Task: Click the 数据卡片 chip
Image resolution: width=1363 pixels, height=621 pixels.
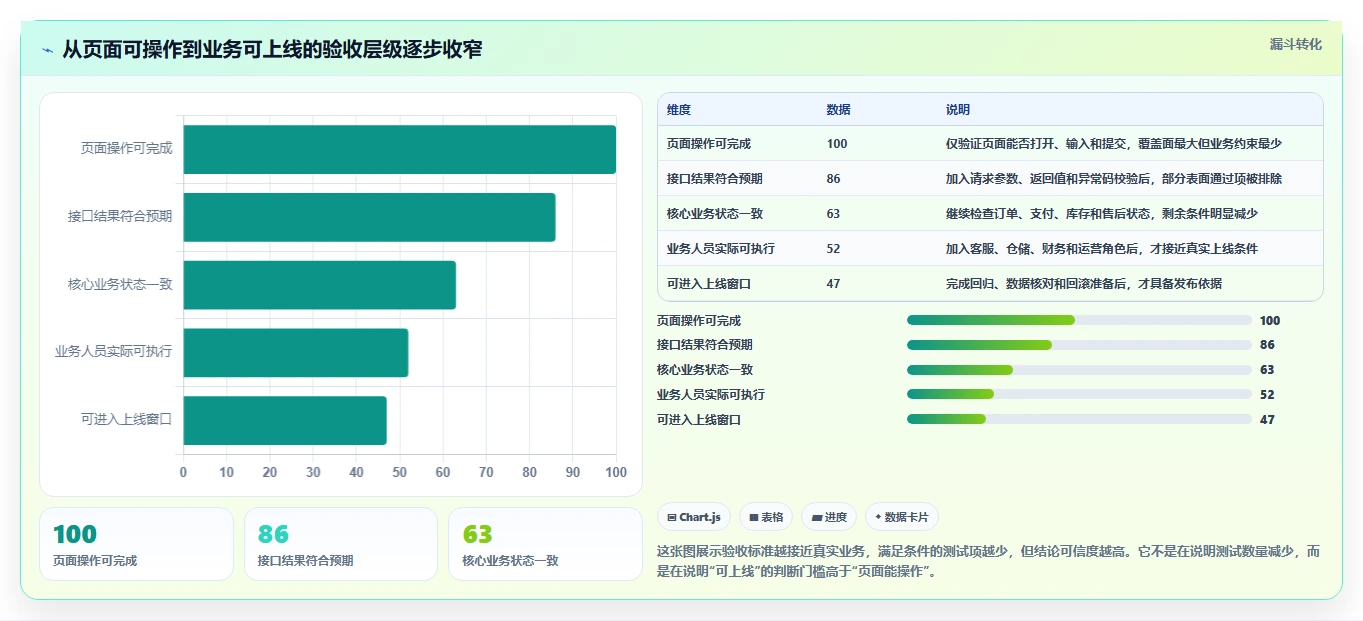Action: [x=901, y=517]
